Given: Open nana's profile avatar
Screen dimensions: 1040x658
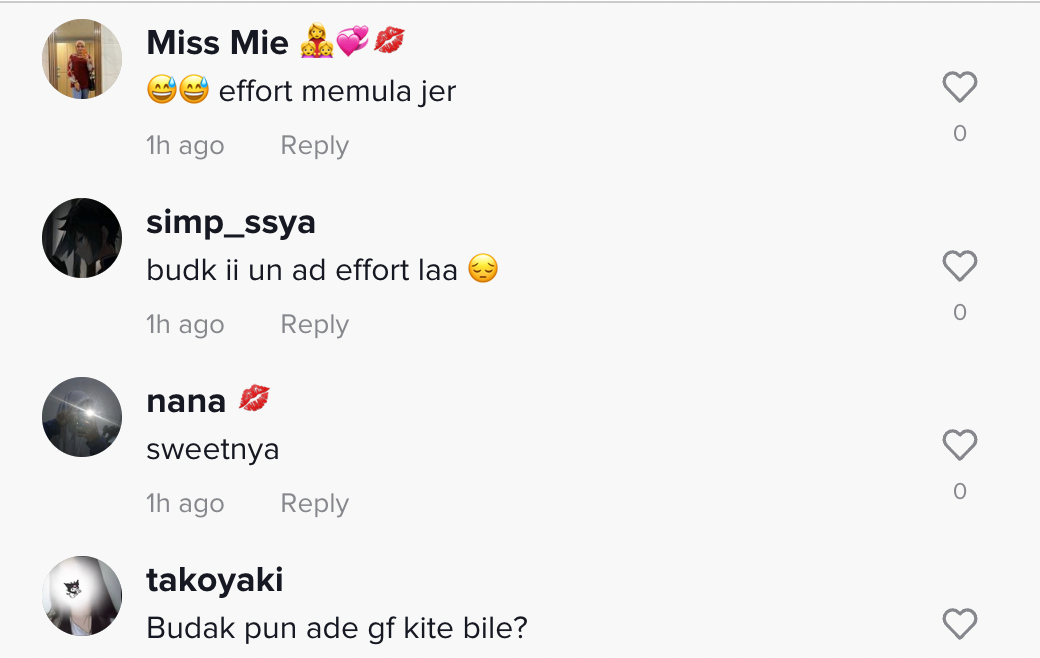Looking at the screenshot, I should coord(82,417).
